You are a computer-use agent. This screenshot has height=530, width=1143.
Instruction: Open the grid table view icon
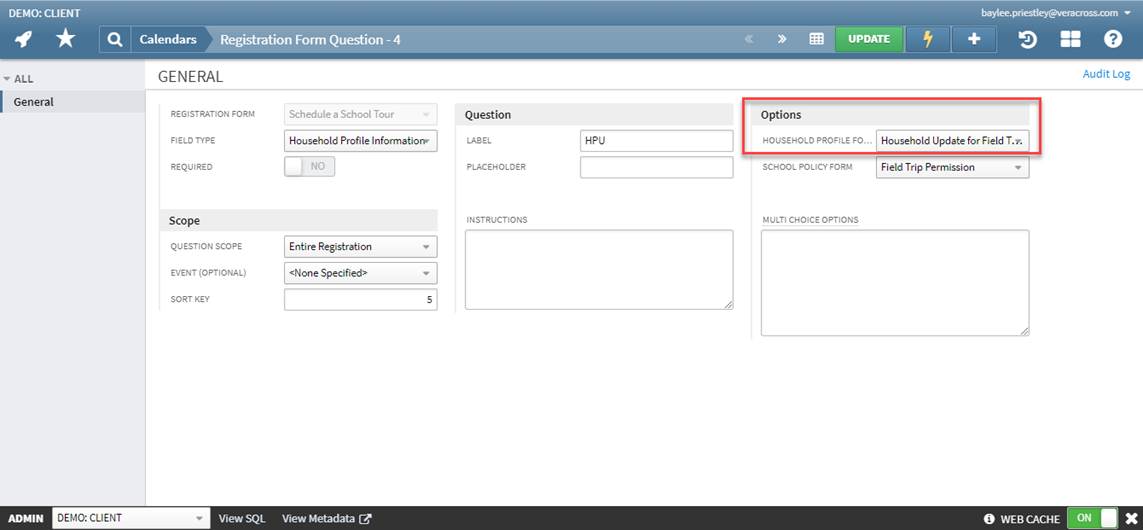coord(816,39)
